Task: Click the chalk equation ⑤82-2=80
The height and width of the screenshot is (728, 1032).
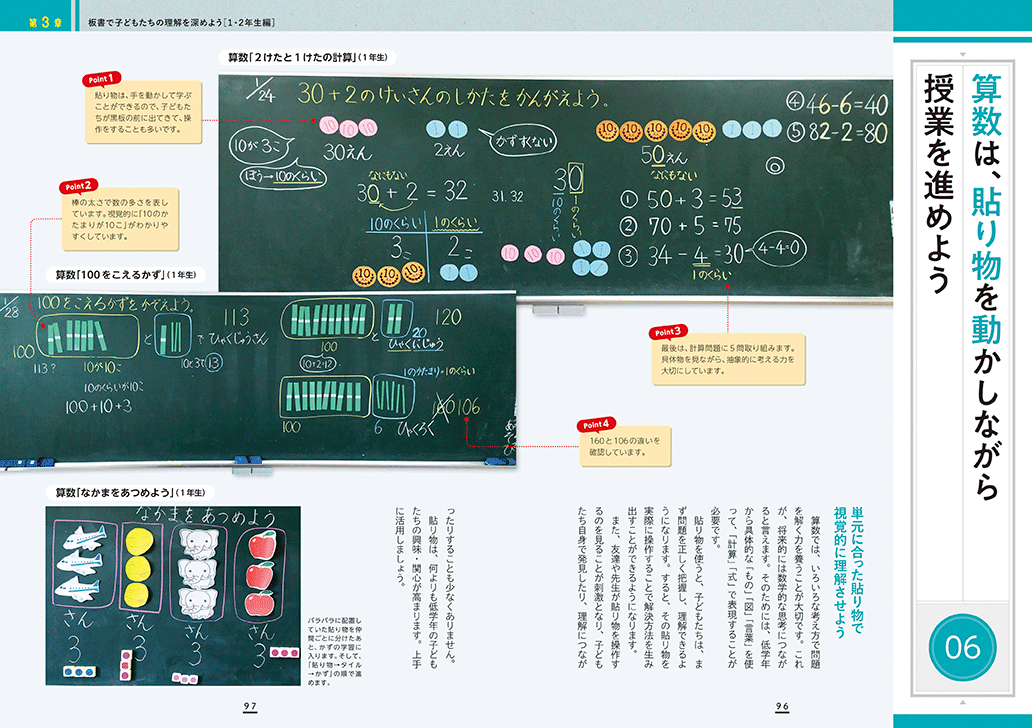Action: tap(837, 133)
